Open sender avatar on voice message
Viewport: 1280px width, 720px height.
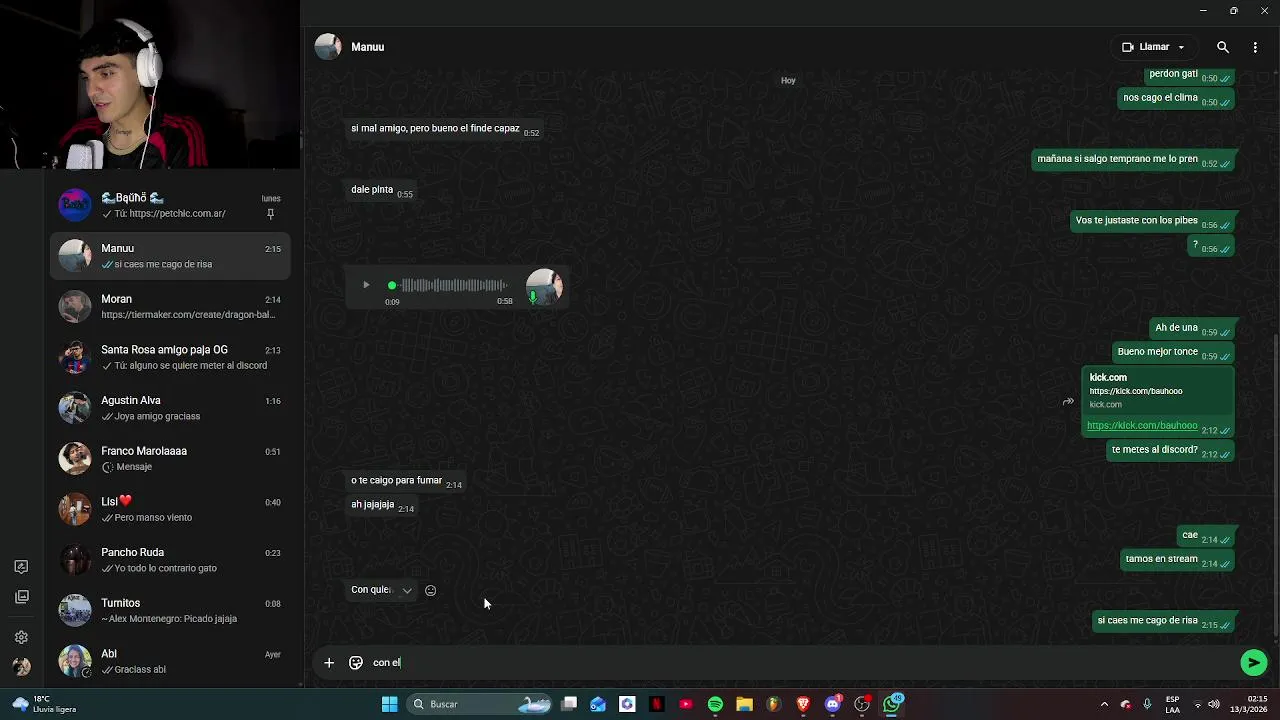coord(544,286)
